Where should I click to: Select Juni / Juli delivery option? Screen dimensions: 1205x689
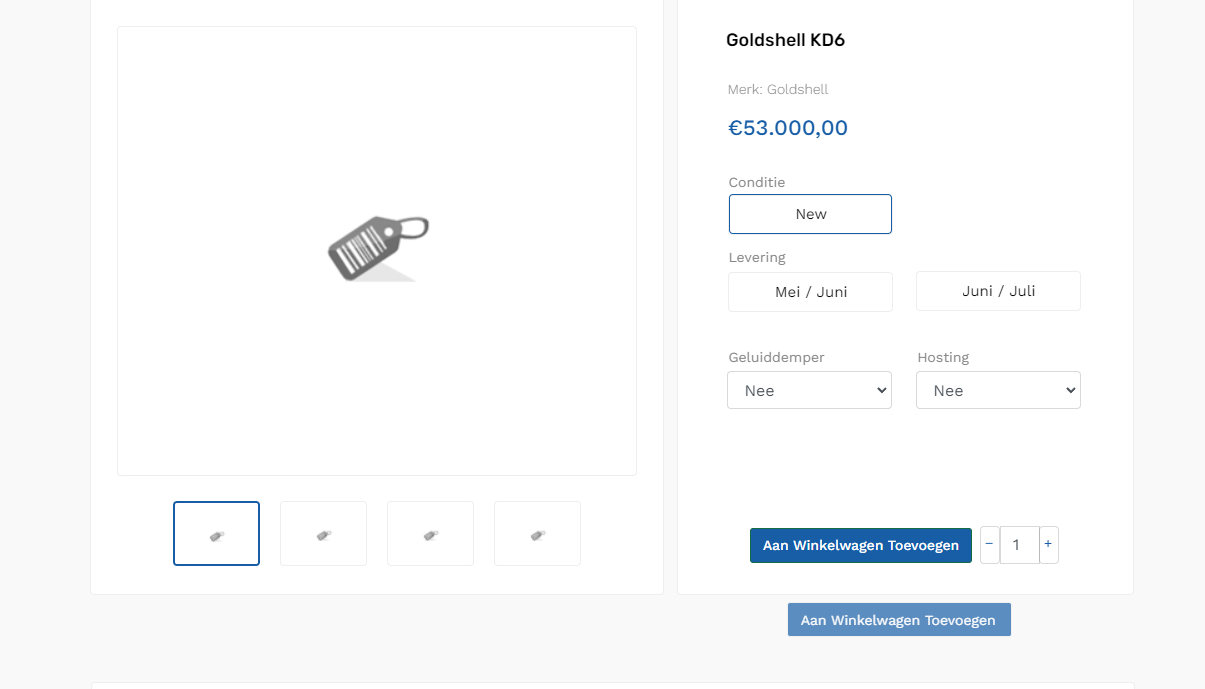998,291
